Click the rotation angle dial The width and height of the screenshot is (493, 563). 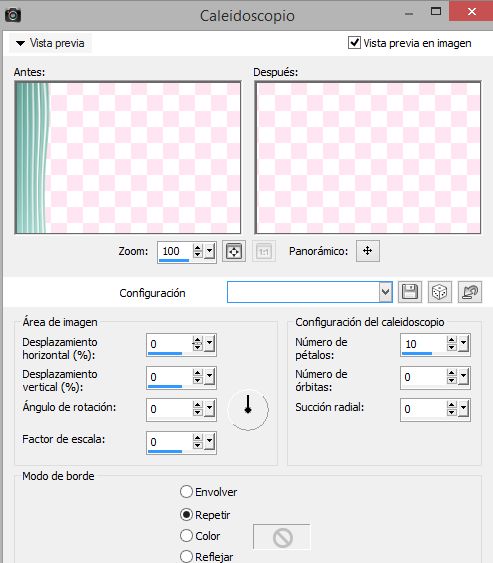[x=248, y=409]
